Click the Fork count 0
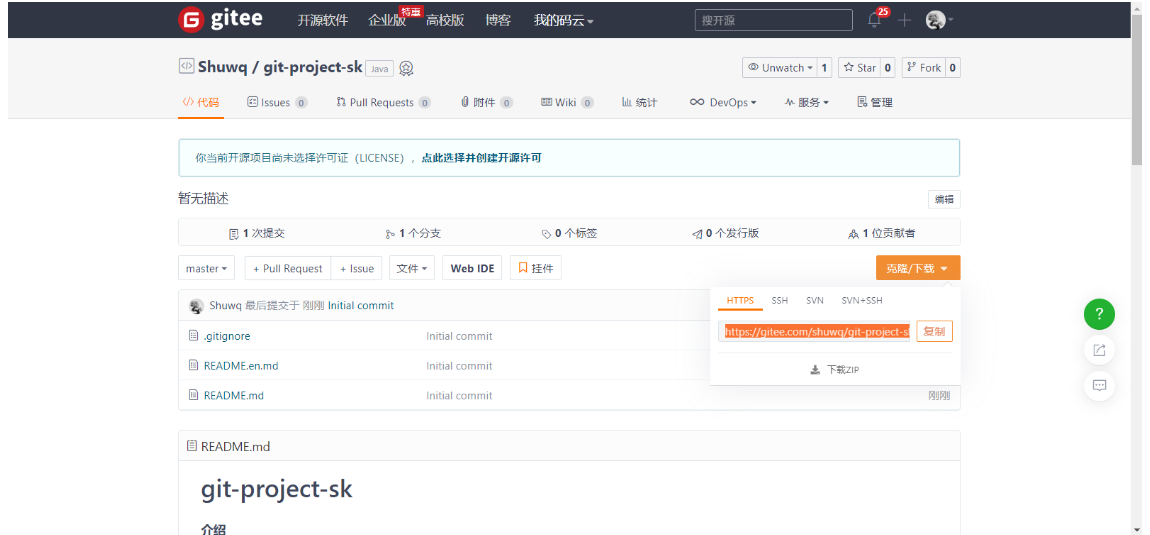The height and width of the screenshot is (535, 1150). pyautogui.click(x=952, y=68)
